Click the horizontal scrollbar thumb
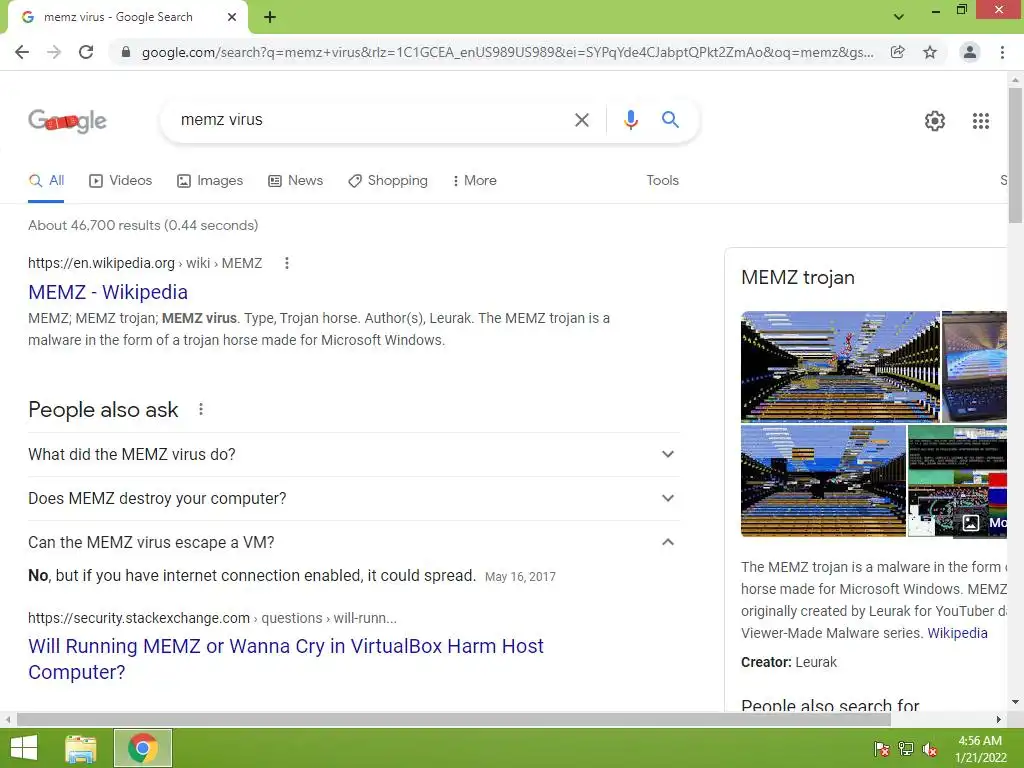This screenshot has width=1024, height=768. (x=454, y=719)
